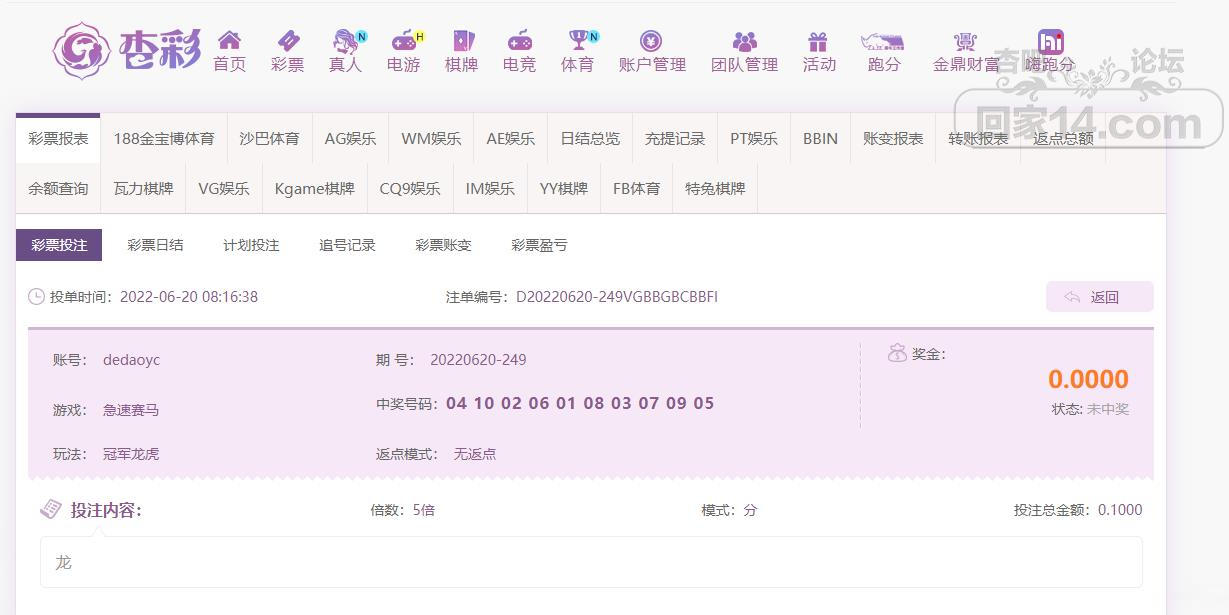Switch to the 沙巴体育 tab
1229x615 pixels.
[x=269, y=139]
